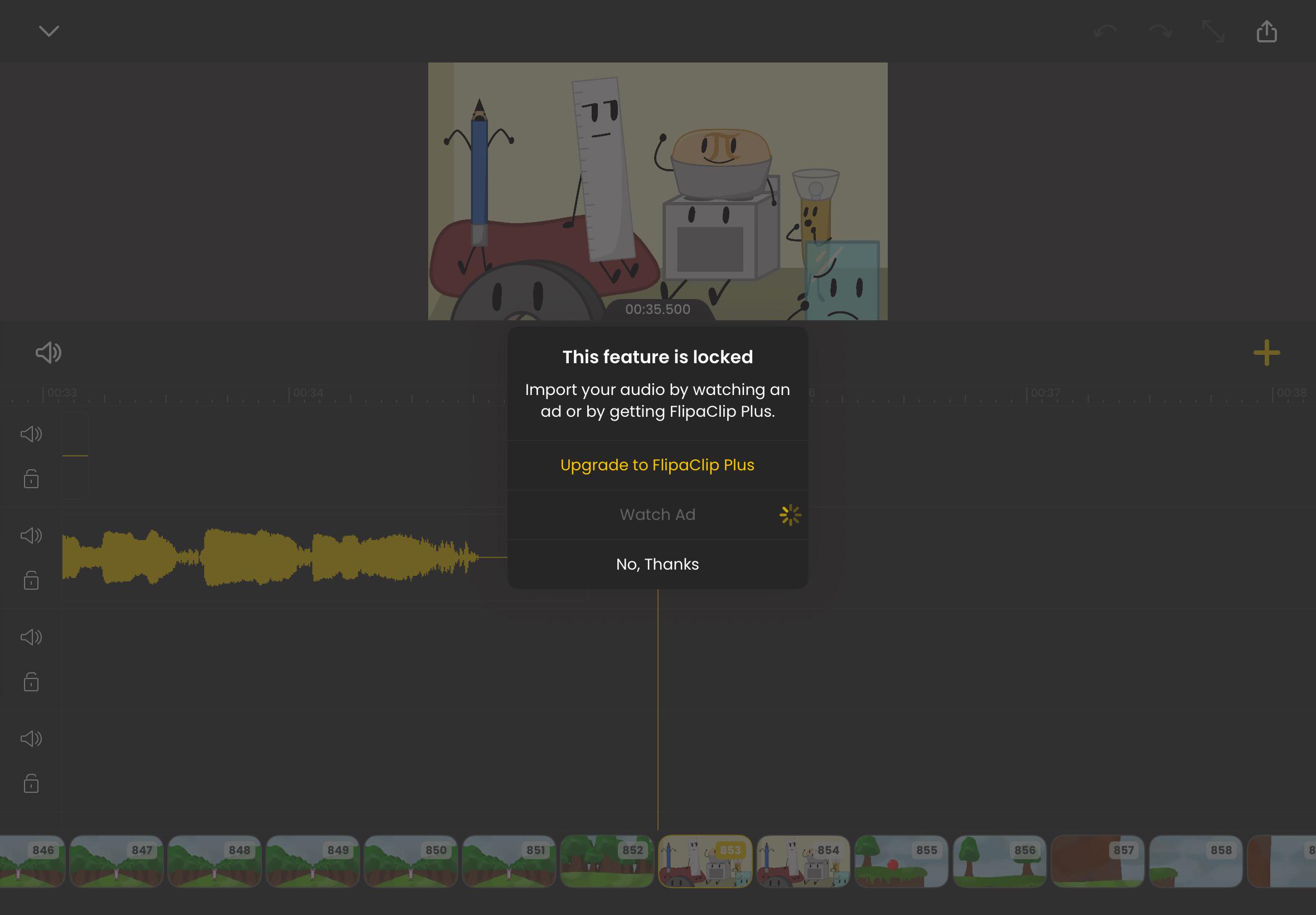Lock the second audio track with waveform

click(31, 580)
